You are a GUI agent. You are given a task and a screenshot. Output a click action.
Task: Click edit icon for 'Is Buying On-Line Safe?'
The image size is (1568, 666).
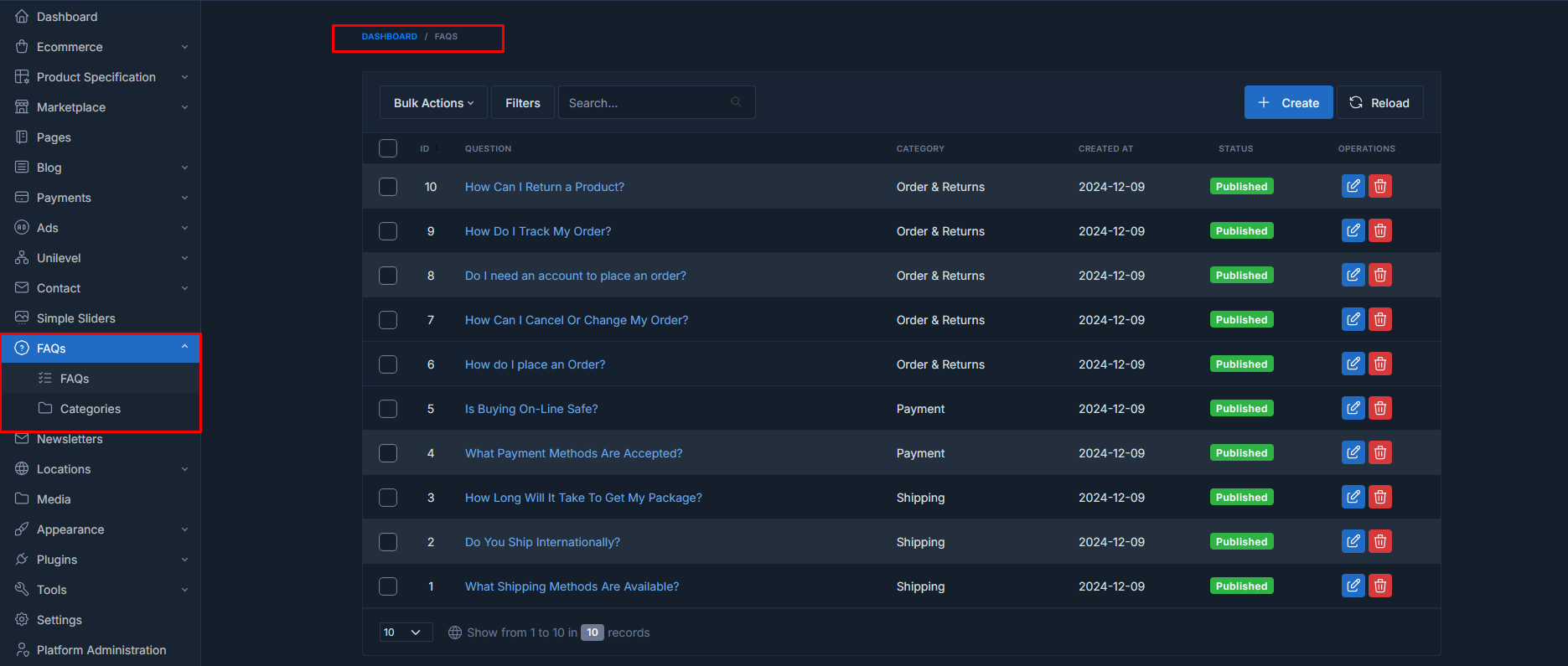1353,408
